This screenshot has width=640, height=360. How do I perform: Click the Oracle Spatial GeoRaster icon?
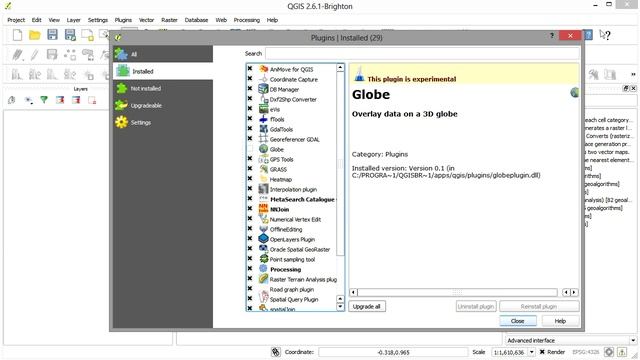pos(264,249)
